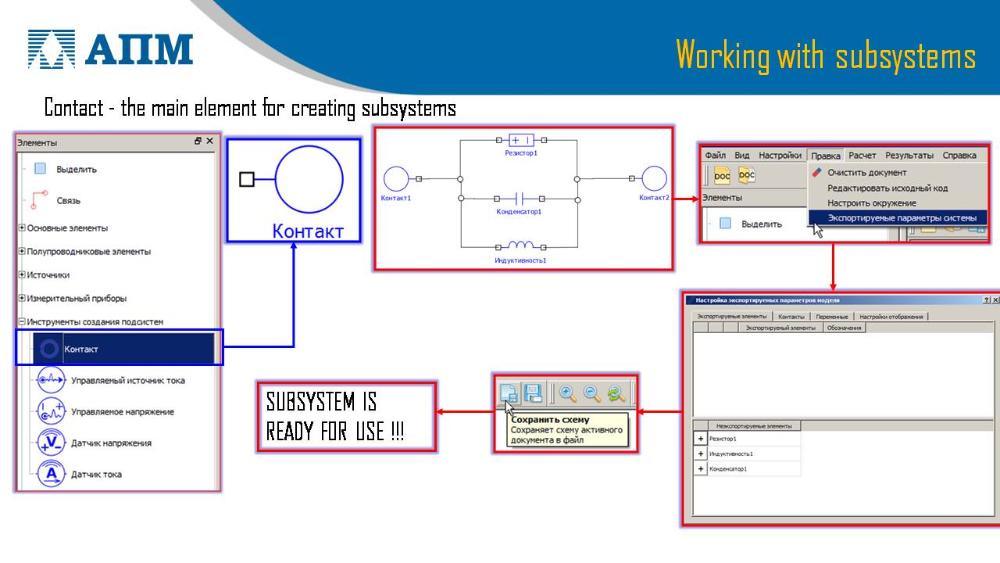Click the zoom in magnifier icon

pos(568,394)
